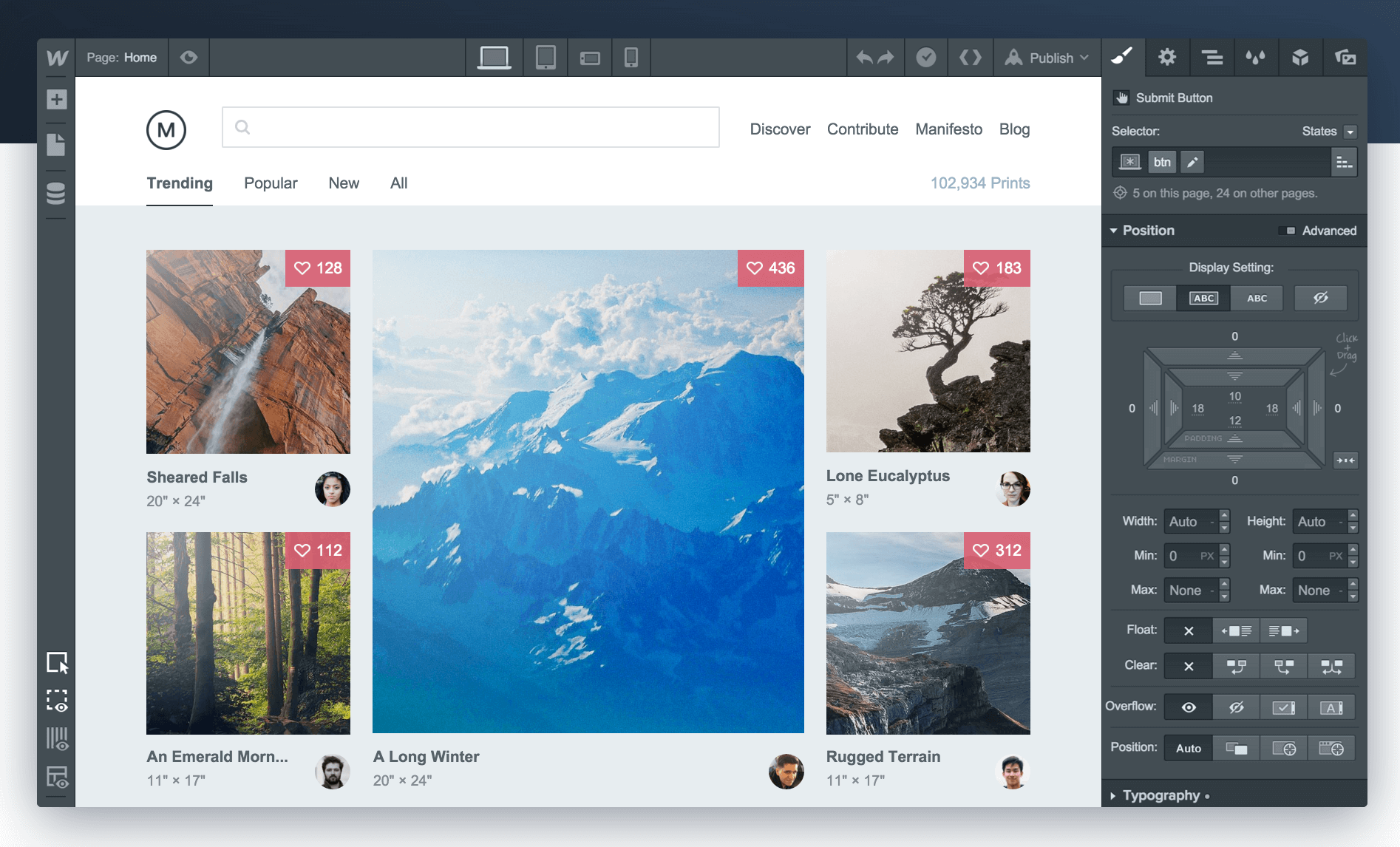Screen dimensions: 1400x847
Task: Switch to tablet preview mode
Action: (x=546, y=57)
